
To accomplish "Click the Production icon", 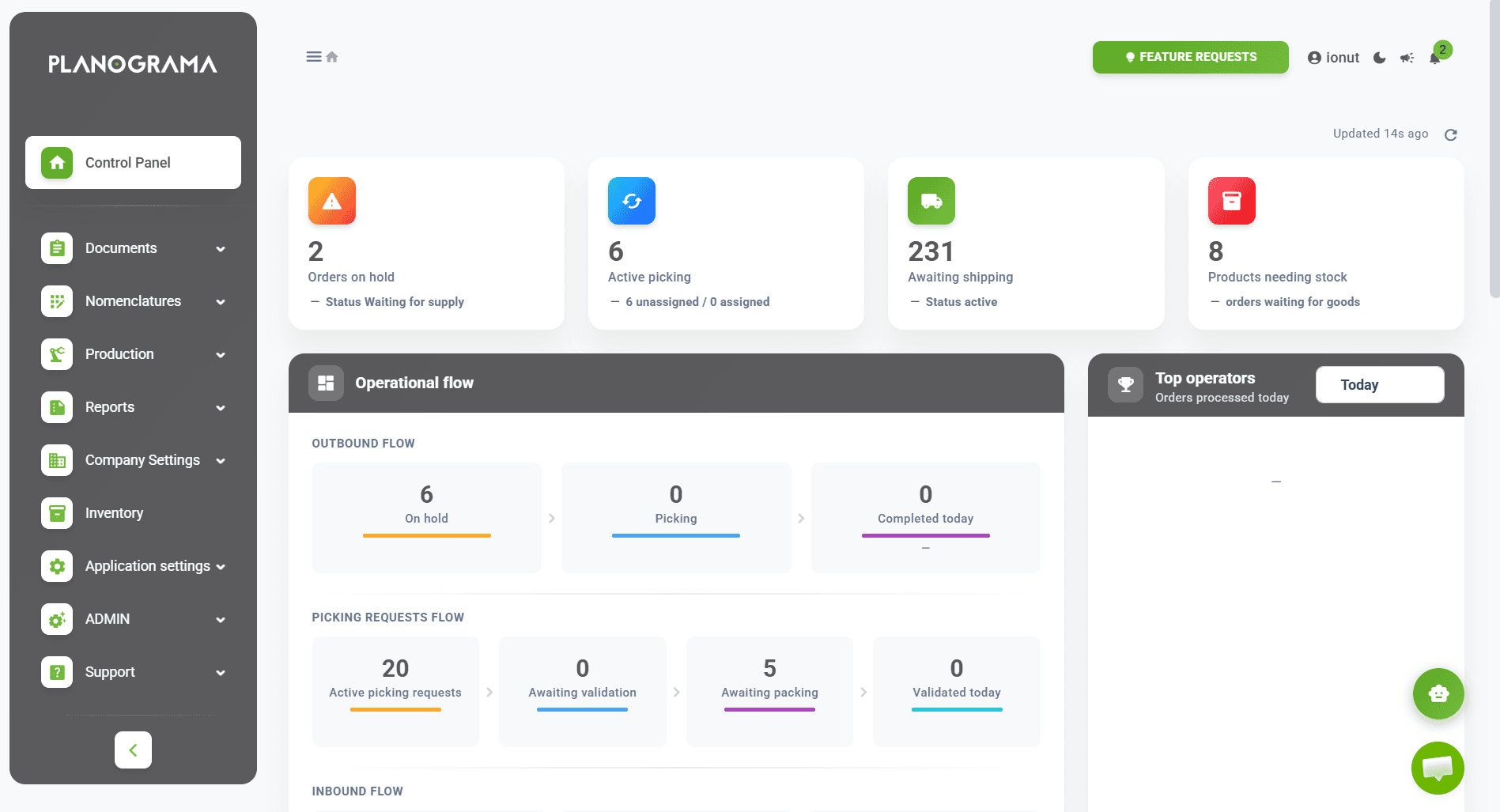I will tap(57, 354).
